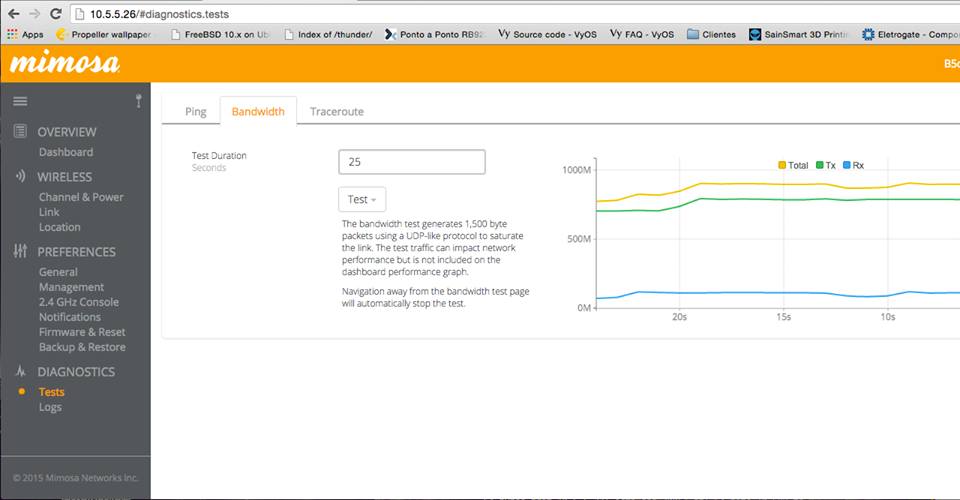
Task: Click the Diagnostics pulse icon
Action: [x=20, y=371]
